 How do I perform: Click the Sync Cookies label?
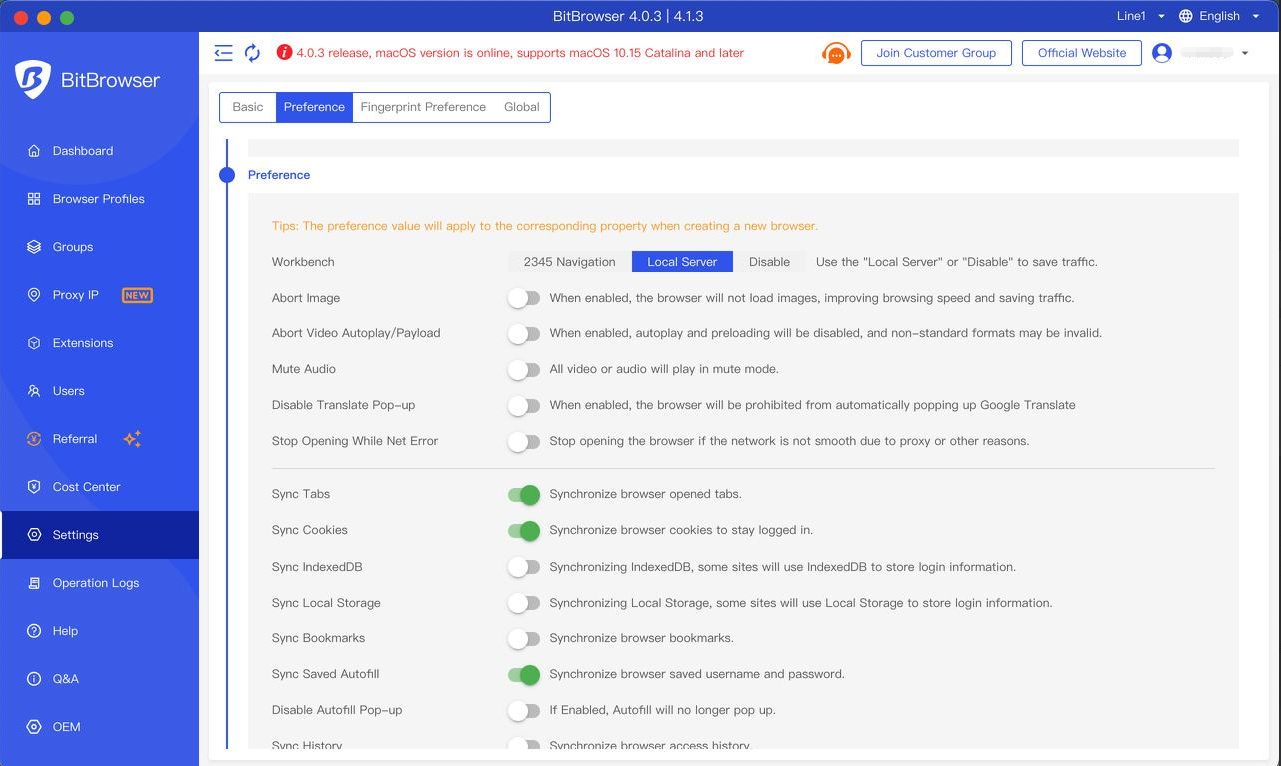(310, 530)
